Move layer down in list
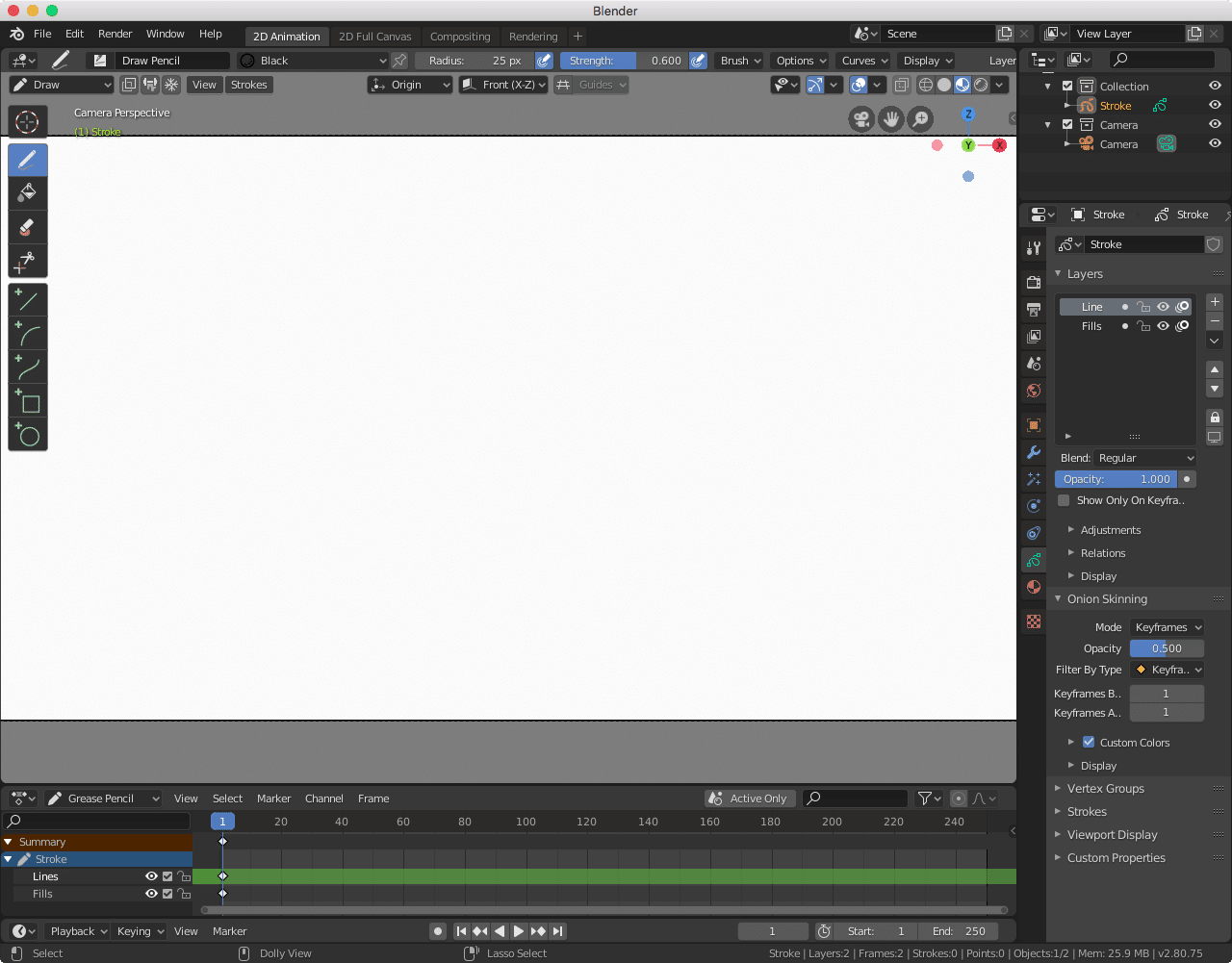This screenshot has width=1232, height=963. (x=1215, y=389)
